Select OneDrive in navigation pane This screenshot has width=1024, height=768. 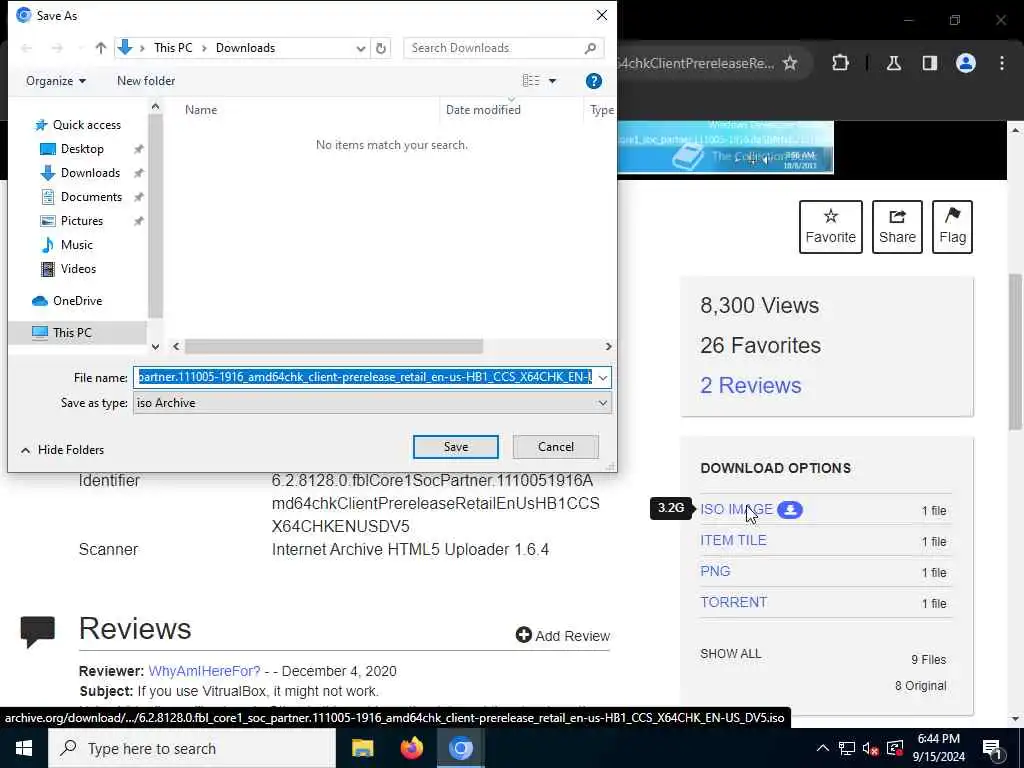77,301
